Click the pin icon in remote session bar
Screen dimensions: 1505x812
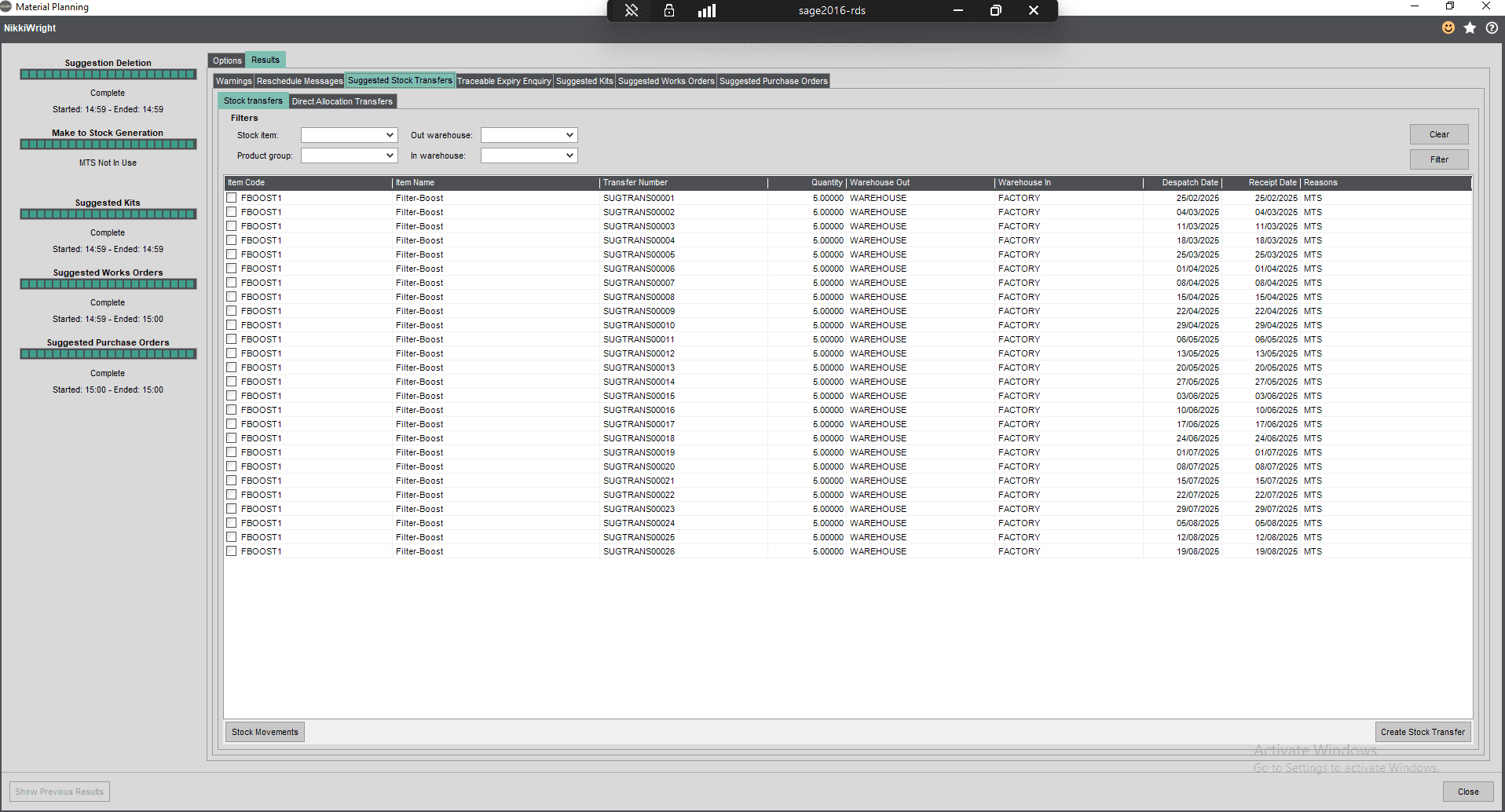[632, 10]
